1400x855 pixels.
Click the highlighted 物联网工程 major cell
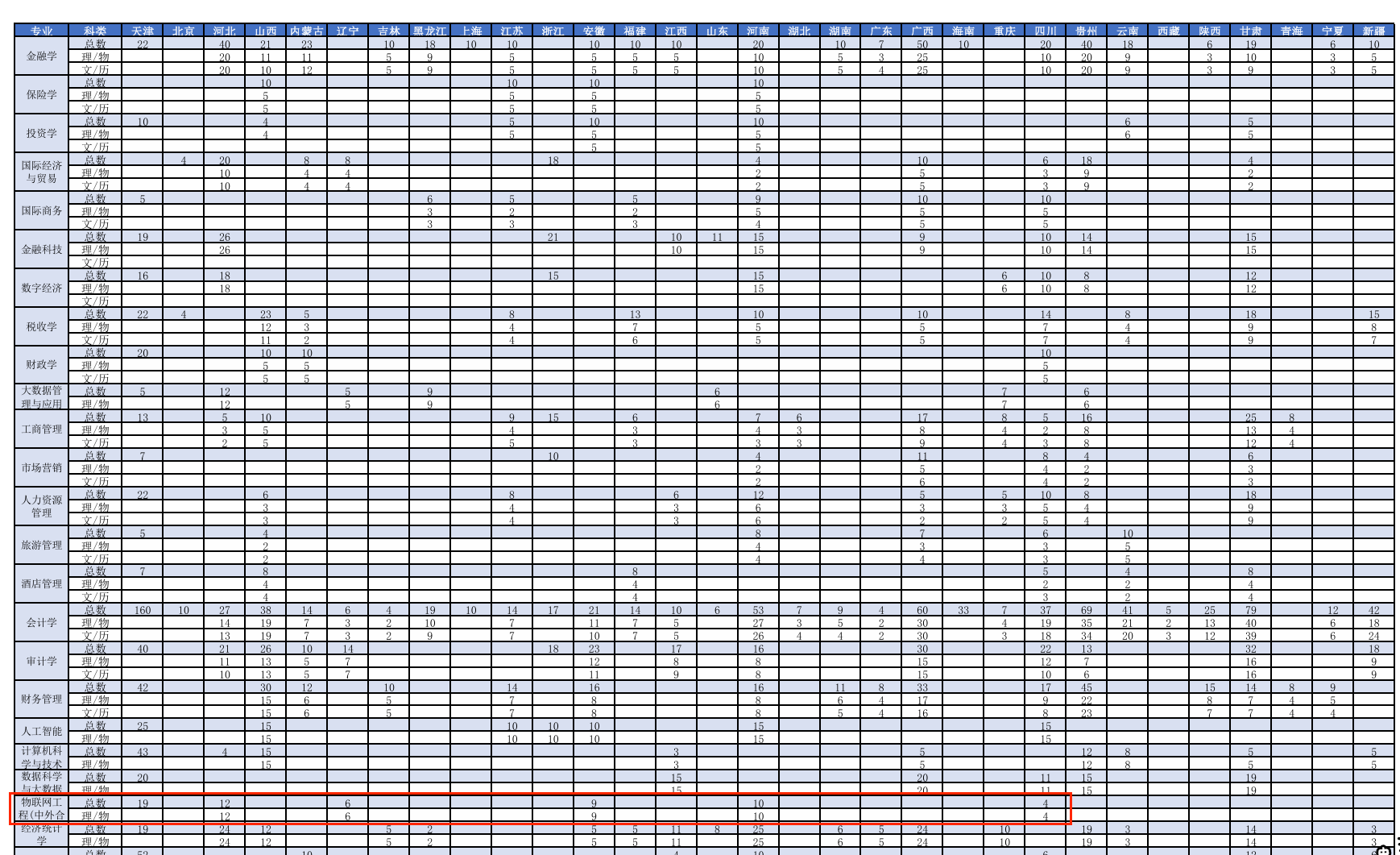pos(41,808)
